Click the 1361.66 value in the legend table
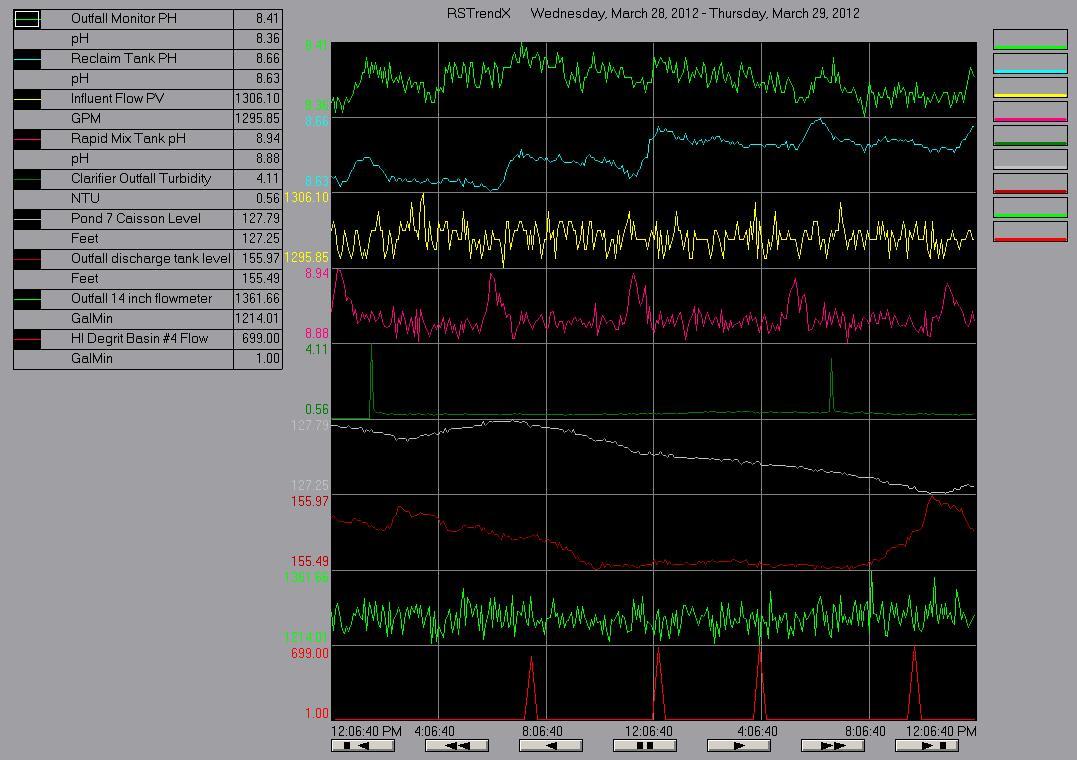The image size is (1077, 760). (258, 298)
